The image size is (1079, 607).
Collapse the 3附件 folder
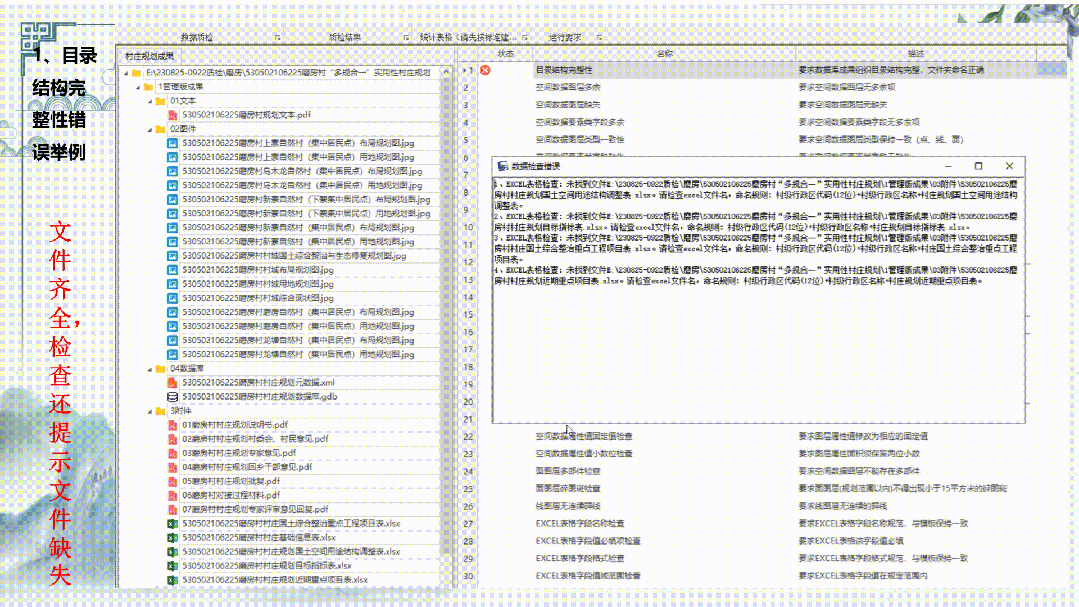(x=150, y=411)
